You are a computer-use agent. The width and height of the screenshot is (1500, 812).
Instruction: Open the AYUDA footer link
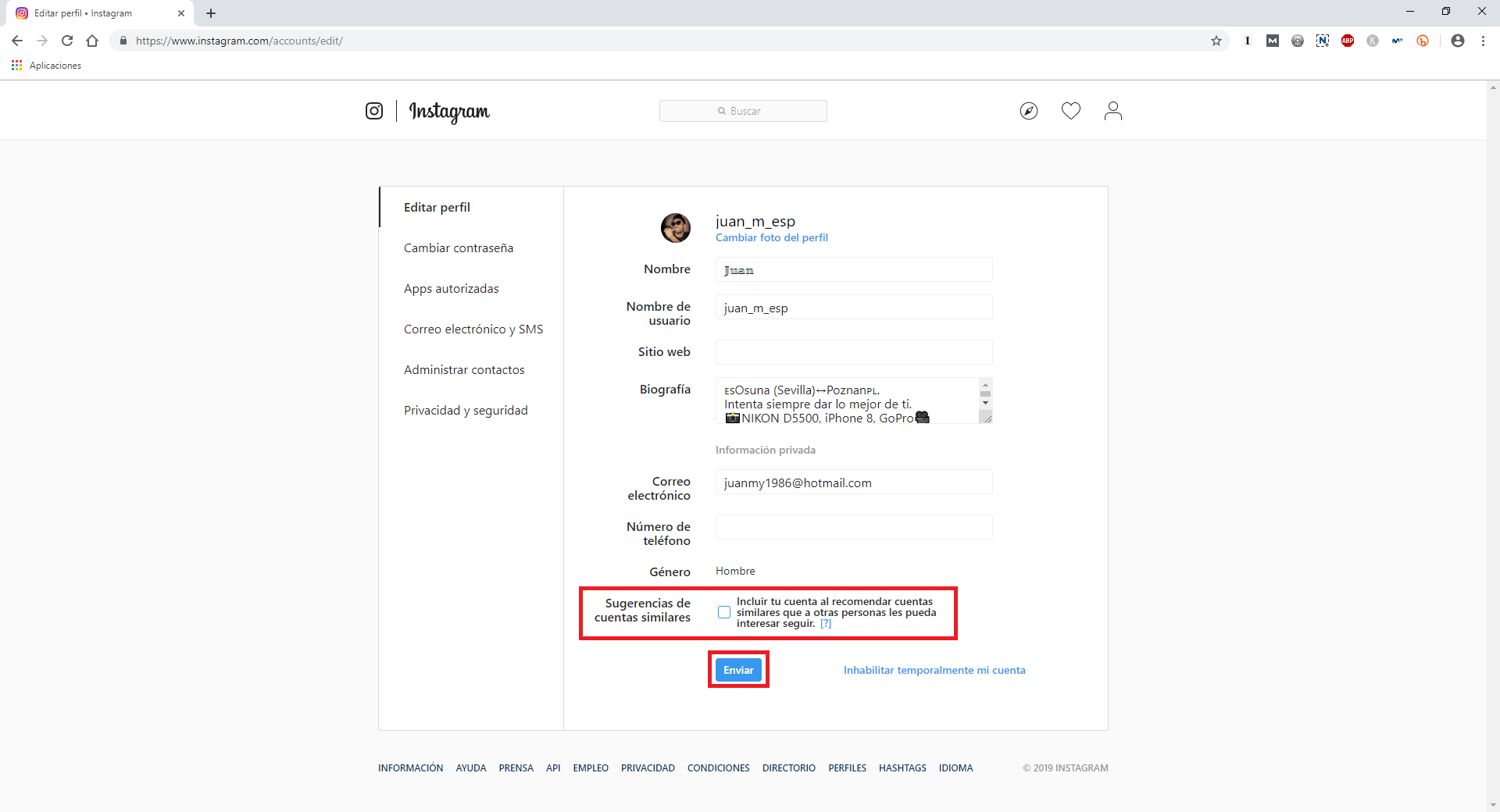tap(471, 768)
